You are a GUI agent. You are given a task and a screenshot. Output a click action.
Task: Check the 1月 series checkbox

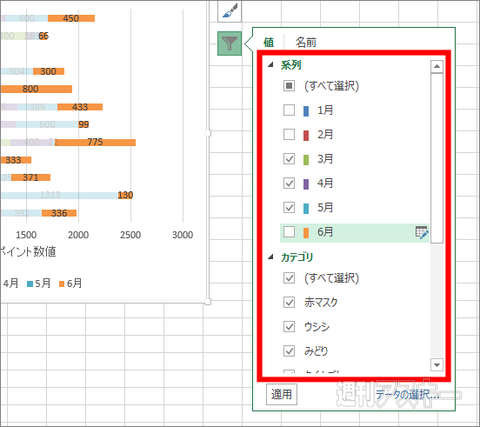point(289,110)
